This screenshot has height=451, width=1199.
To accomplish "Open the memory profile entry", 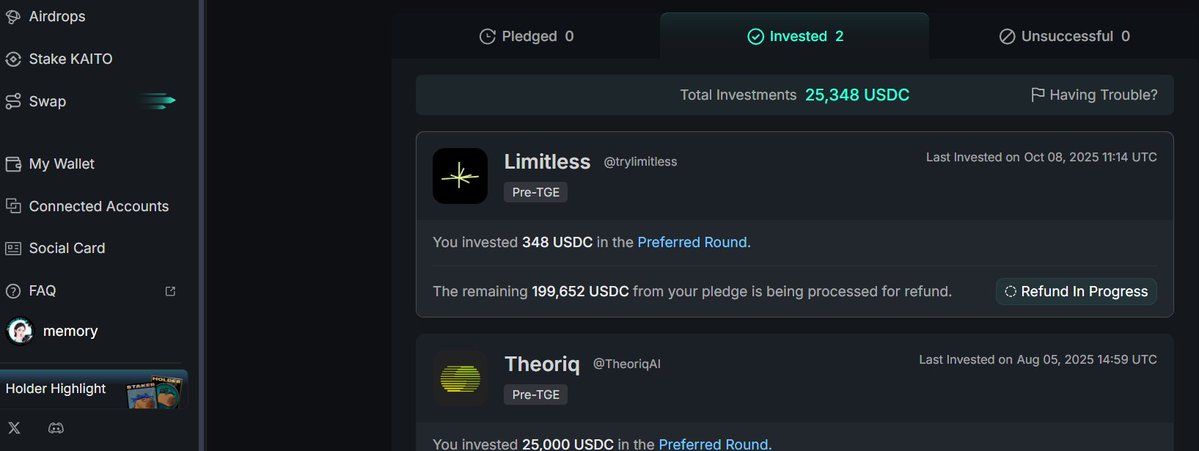I will click(x=69, y=331).
